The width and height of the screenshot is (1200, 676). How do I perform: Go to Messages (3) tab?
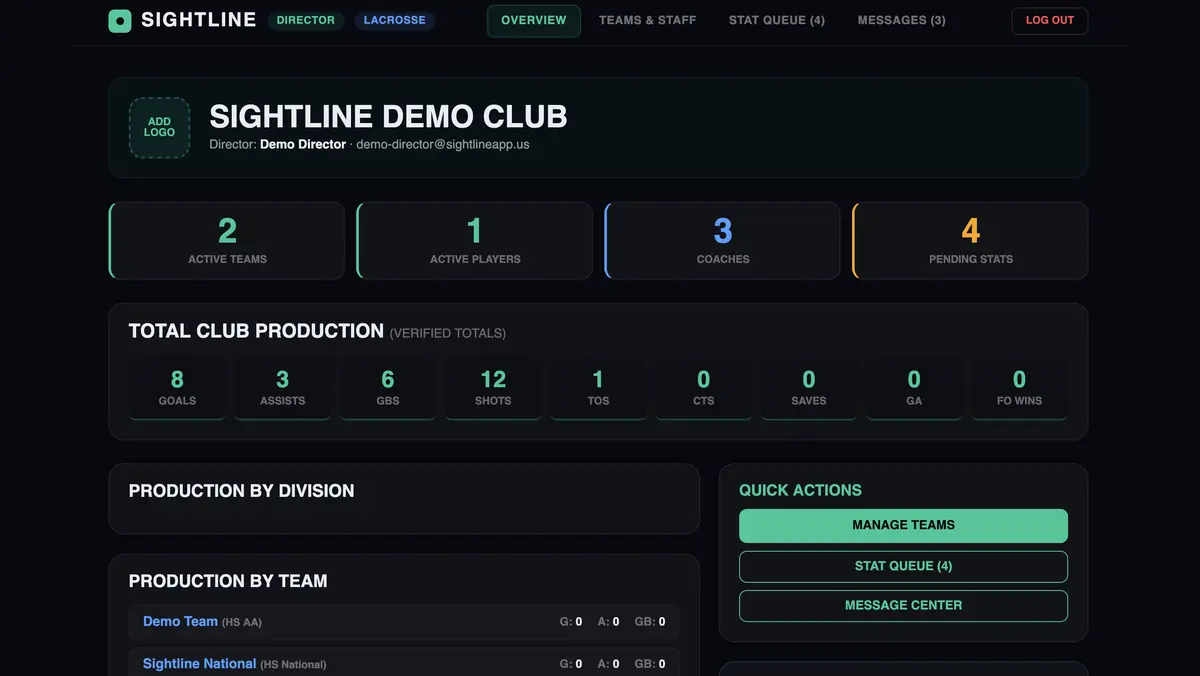point(902,20)
